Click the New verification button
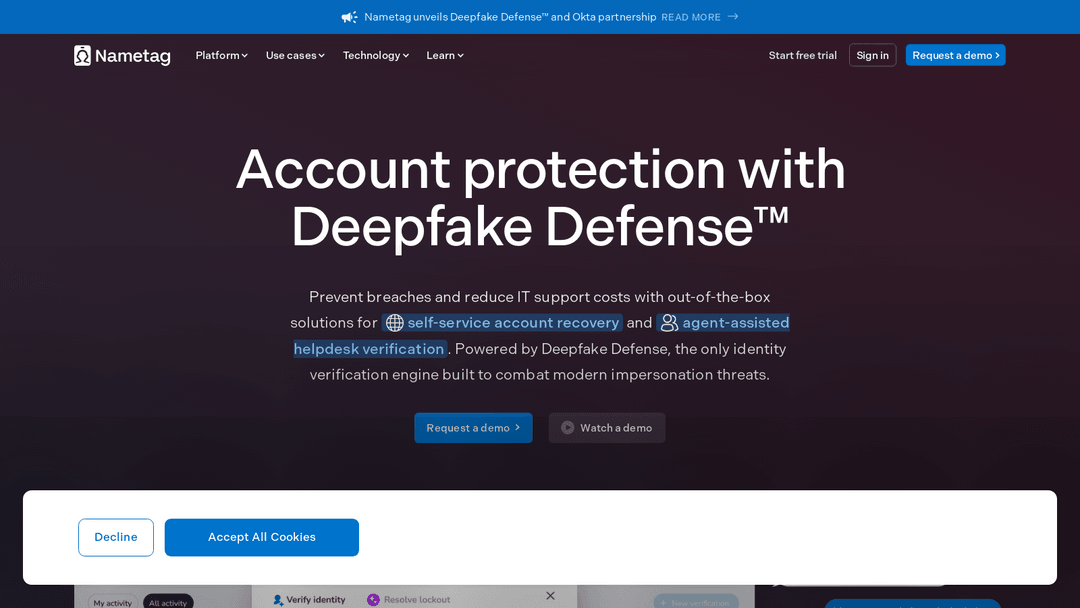1080x608 pixels. (x=696, y=602)
